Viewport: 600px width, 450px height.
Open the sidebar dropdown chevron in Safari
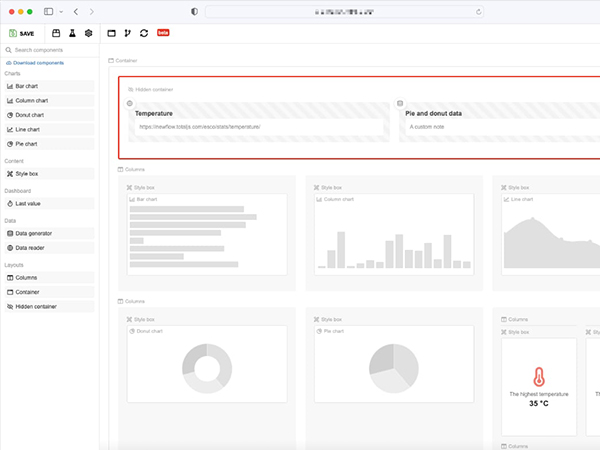point(61,12)
